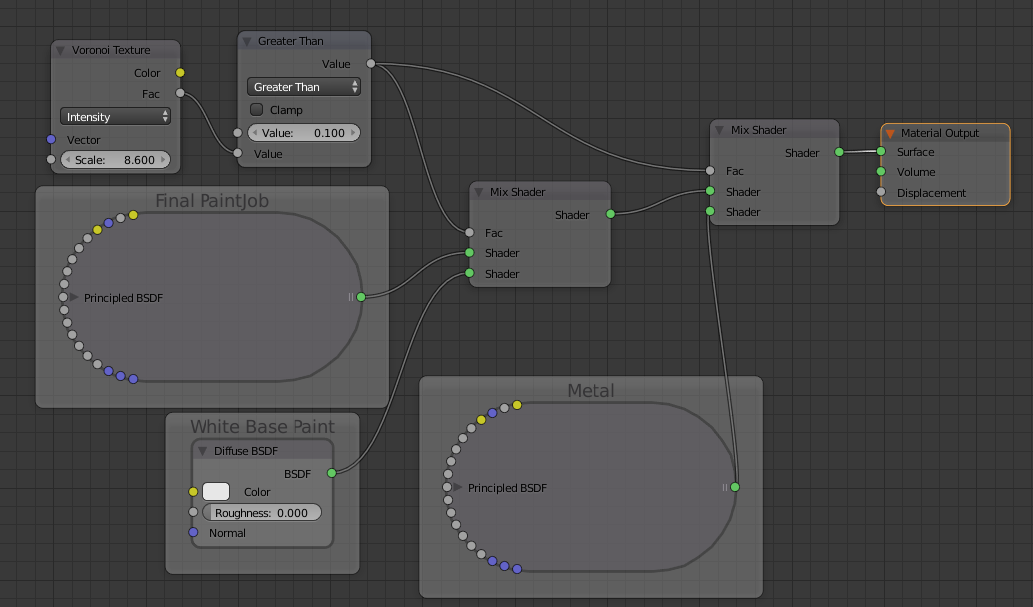Click the Voronoi Scale 8.600 field
The image size is (1033, 607).
point(115,159)
